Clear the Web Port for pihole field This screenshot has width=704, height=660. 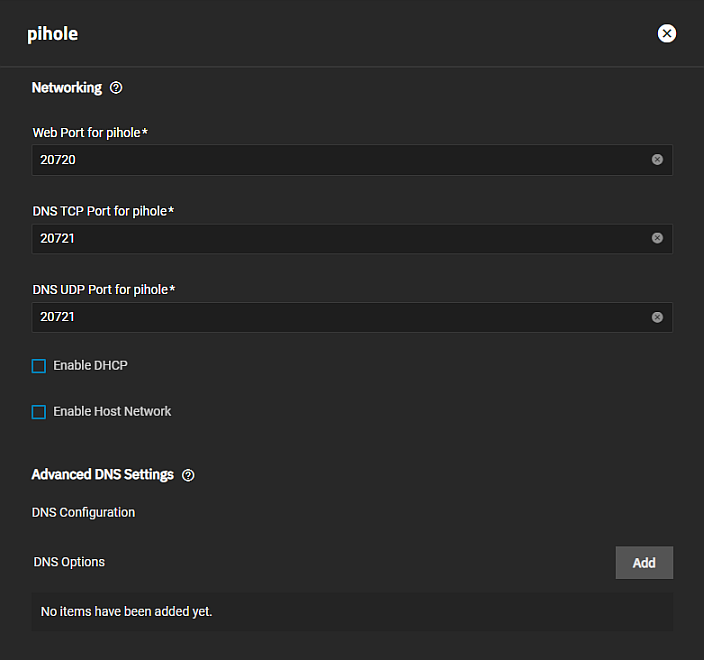click(657, 159)
